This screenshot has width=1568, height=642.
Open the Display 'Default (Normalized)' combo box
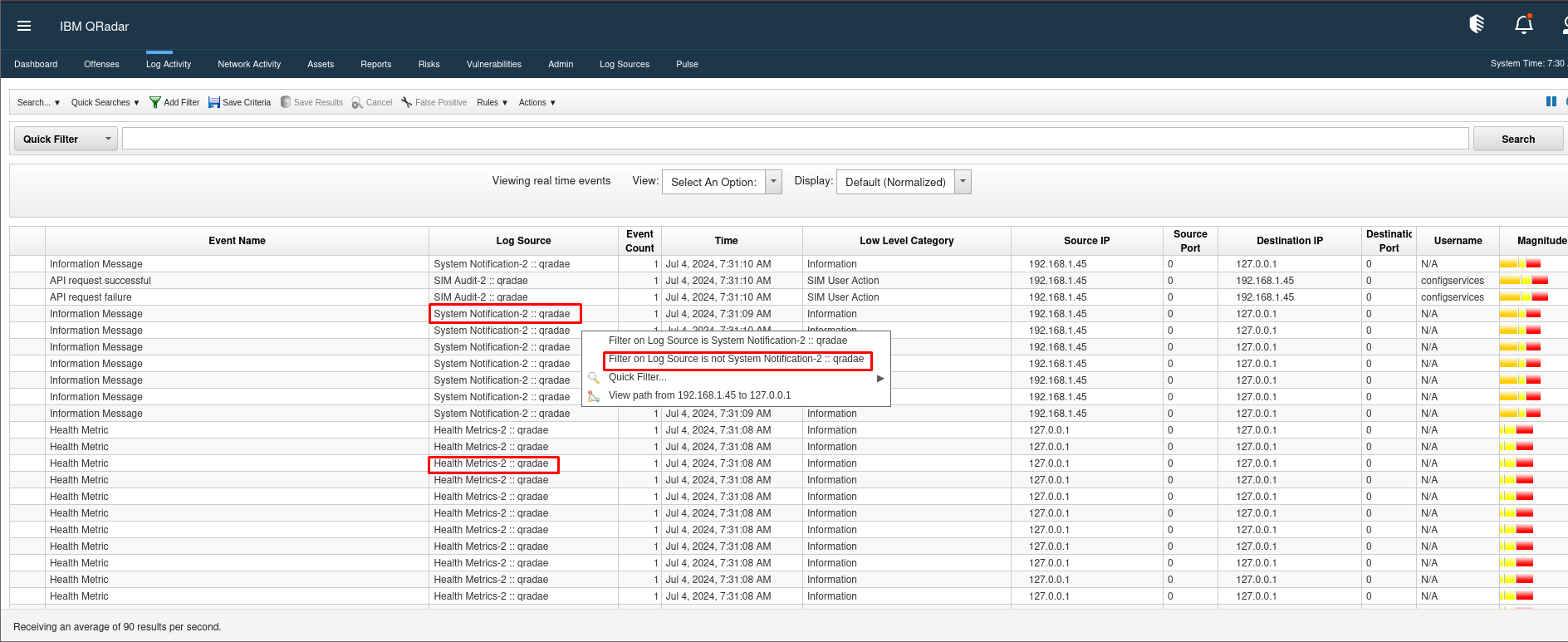tap(904, 182)
